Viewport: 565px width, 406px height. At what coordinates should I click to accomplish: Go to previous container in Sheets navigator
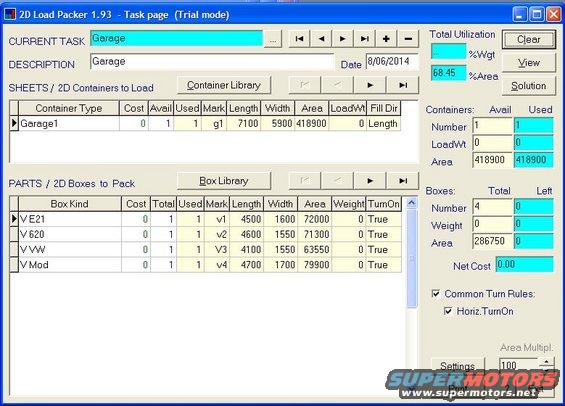click(338, 85)
